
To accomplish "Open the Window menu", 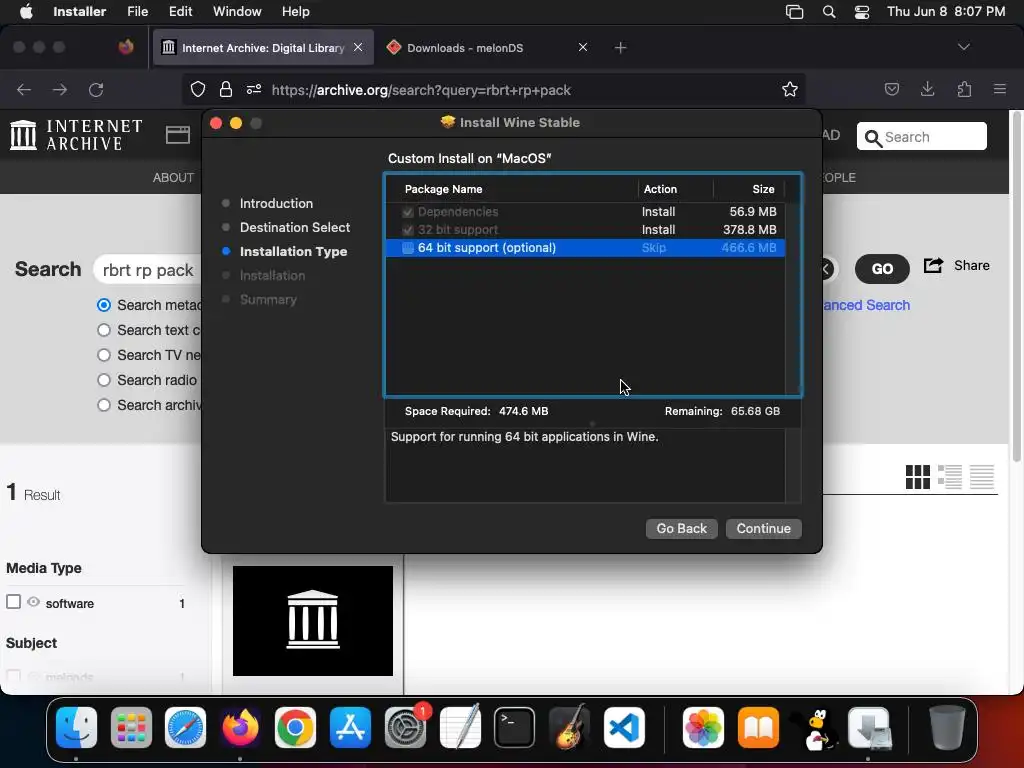I will click(x=237, y=12).
